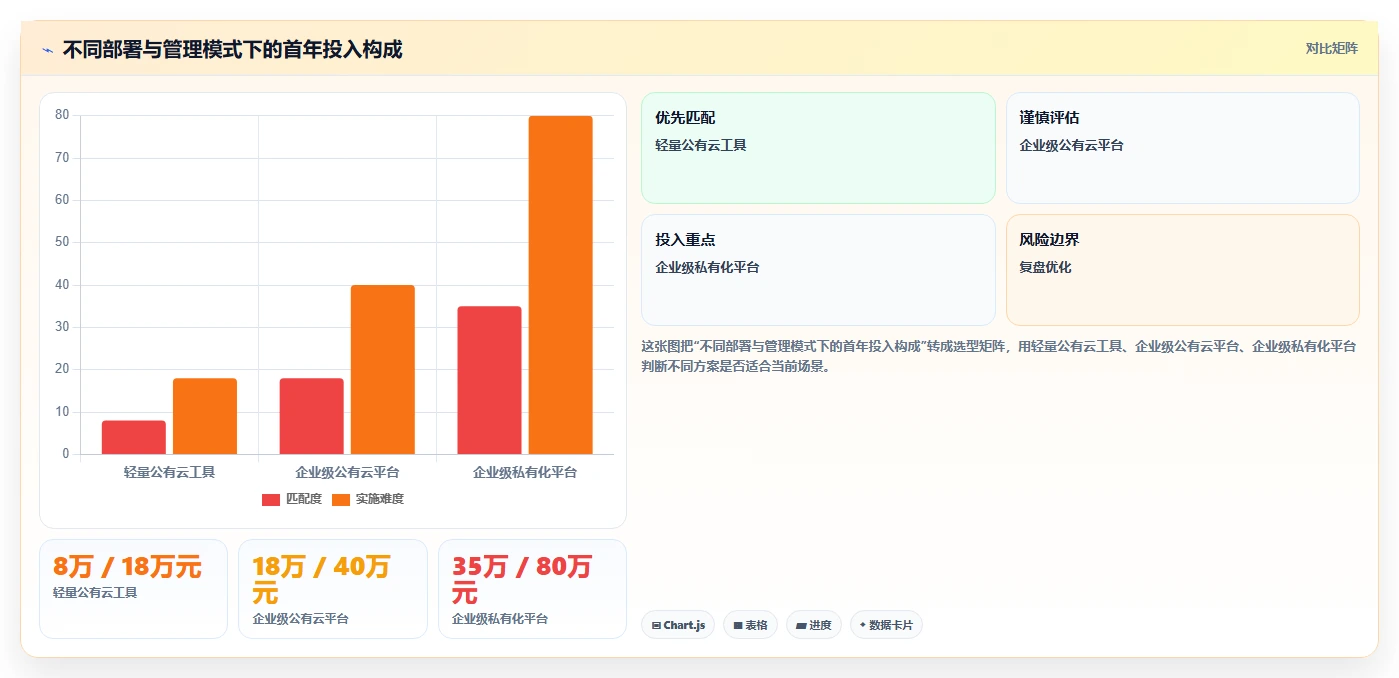
Task: Click the orange bar for 轻量公有云工具
Action: (x=205, y=416)
